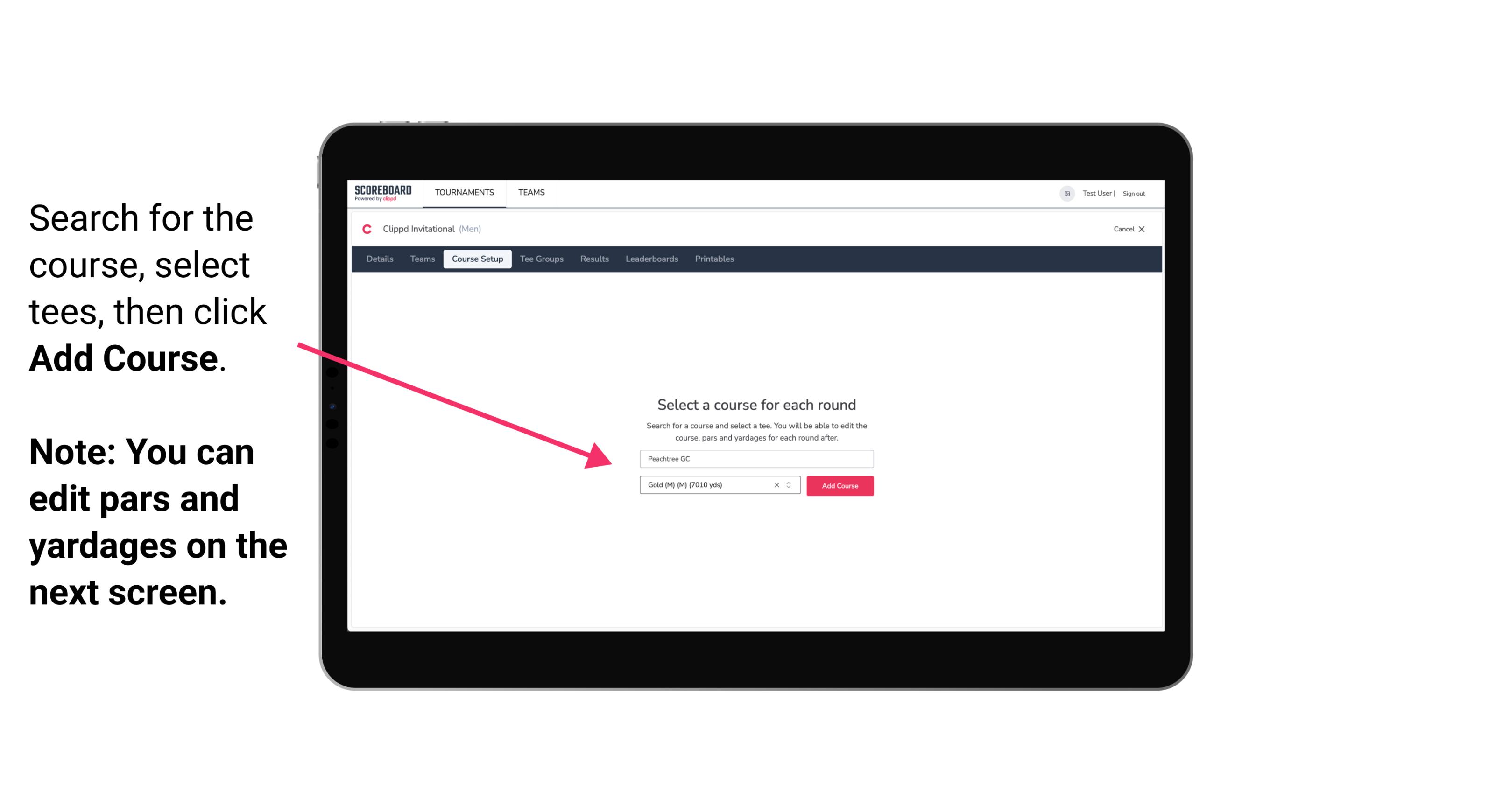The image size is (1510, 812).
Task: Select the Leaderboards tab
Action: point(650,259)
